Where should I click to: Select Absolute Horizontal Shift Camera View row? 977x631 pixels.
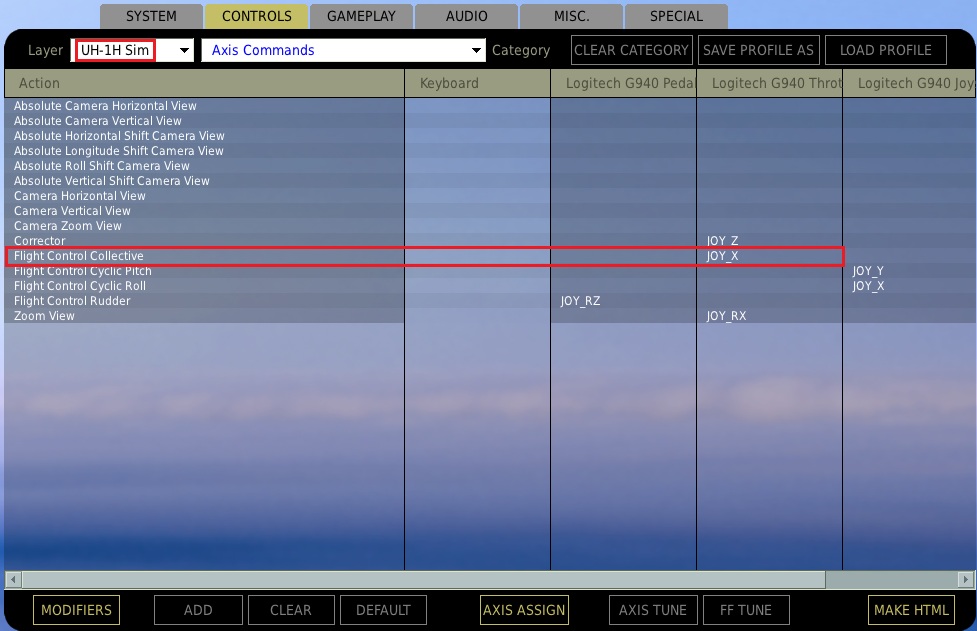[204, 136]
